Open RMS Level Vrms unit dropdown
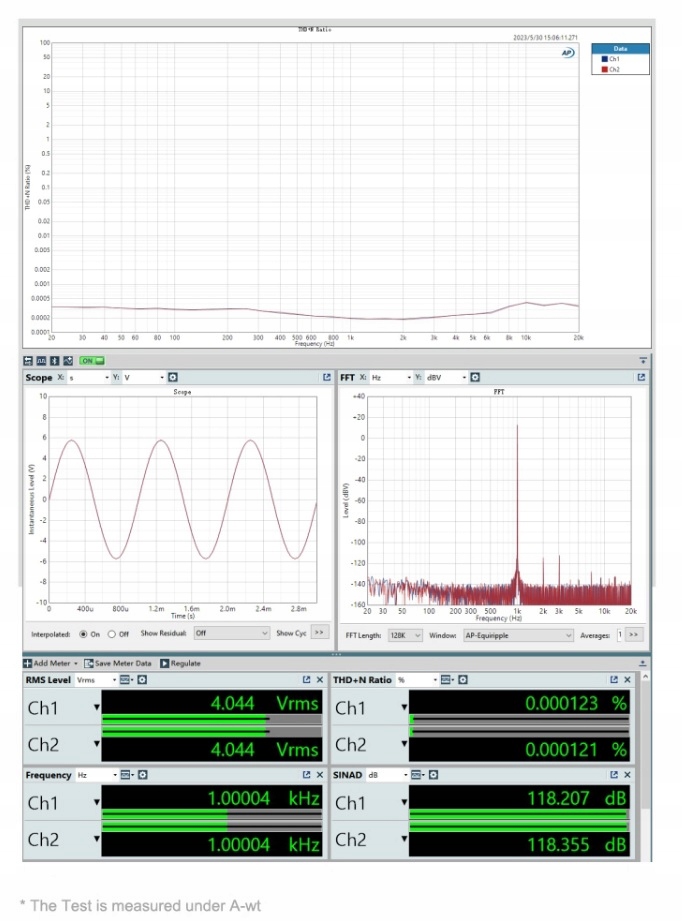This screenshot has width=682, height=921. point(96,680)
